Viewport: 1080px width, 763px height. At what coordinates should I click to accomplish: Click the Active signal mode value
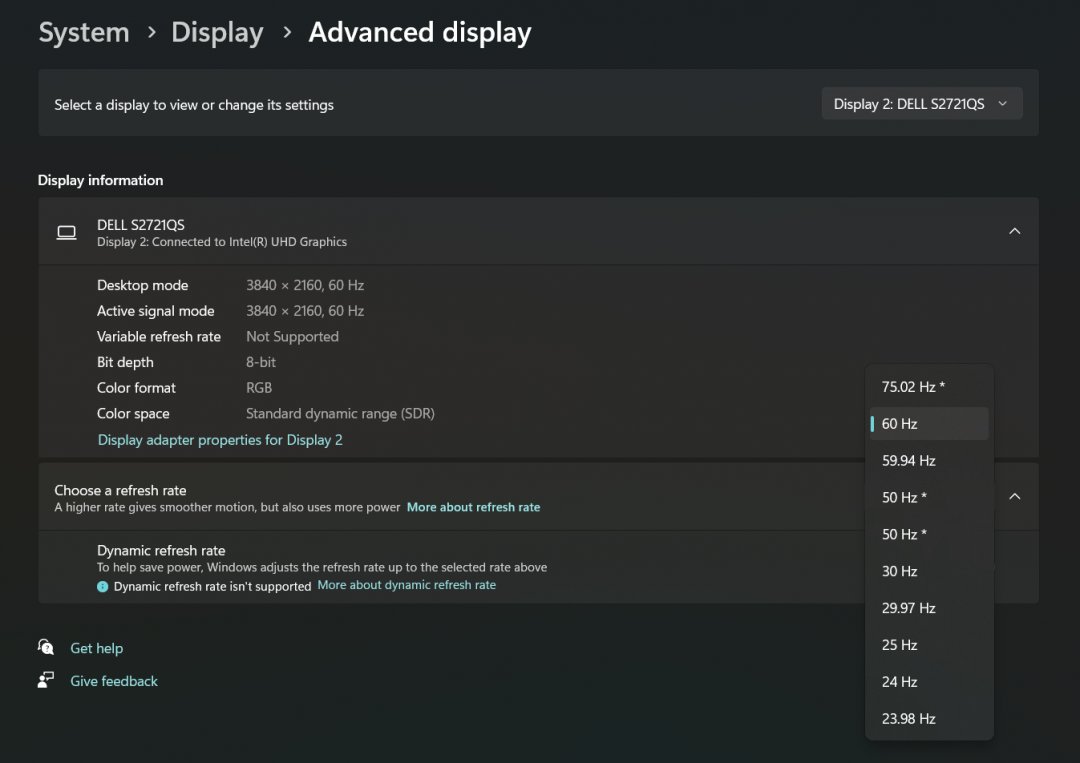point(304,311)
